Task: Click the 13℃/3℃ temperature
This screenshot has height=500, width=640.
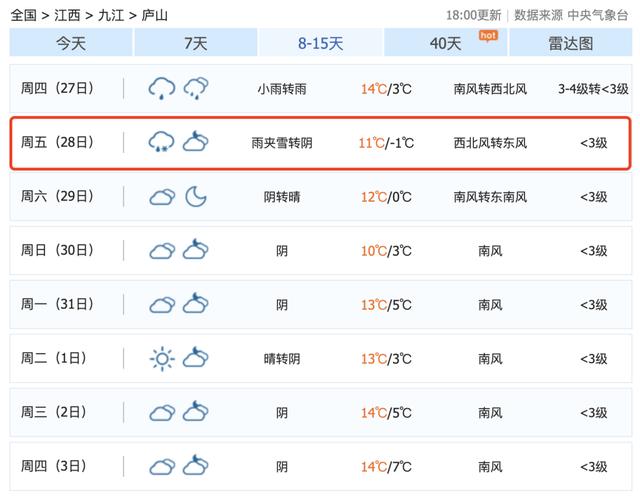Action: point(386,359)
